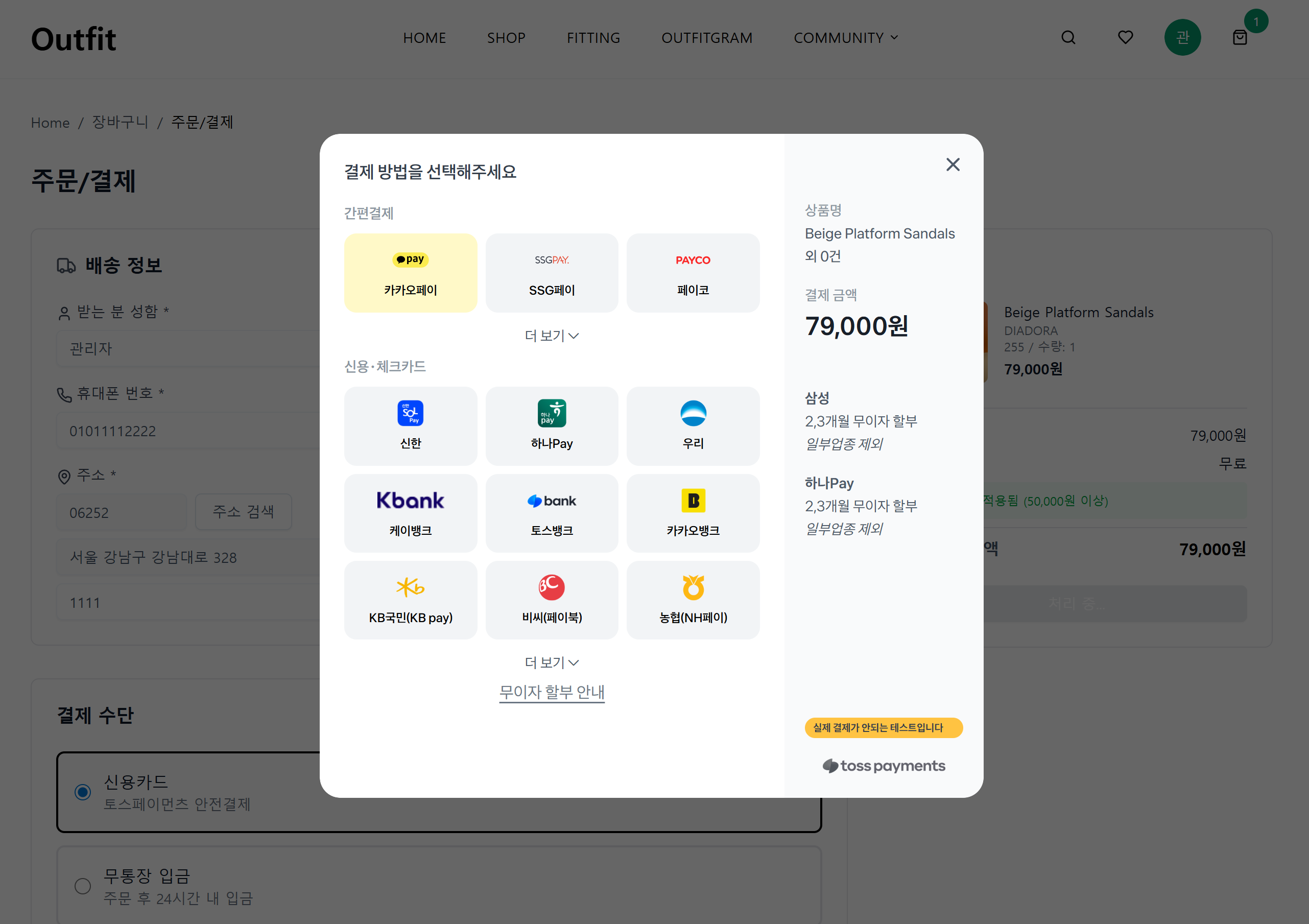Click 하나Pay installment info heading
Screen dimensions: 1309x924
pos(829,483)
